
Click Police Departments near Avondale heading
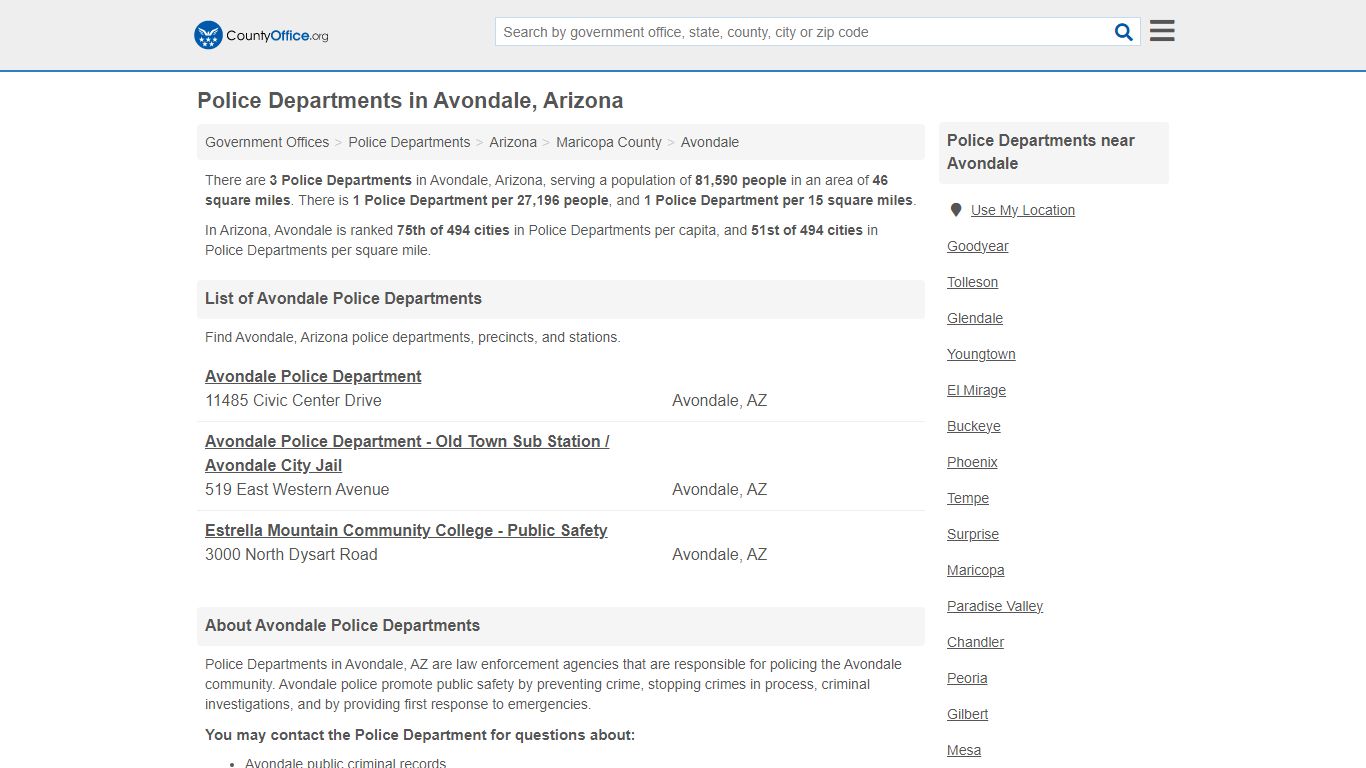coord(1041,152)
